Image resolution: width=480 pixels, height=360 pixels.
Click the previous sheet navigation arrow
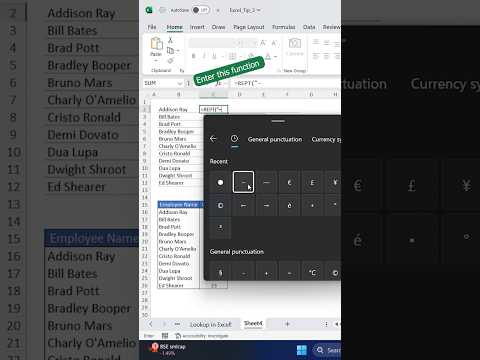(x=151, y=324)
